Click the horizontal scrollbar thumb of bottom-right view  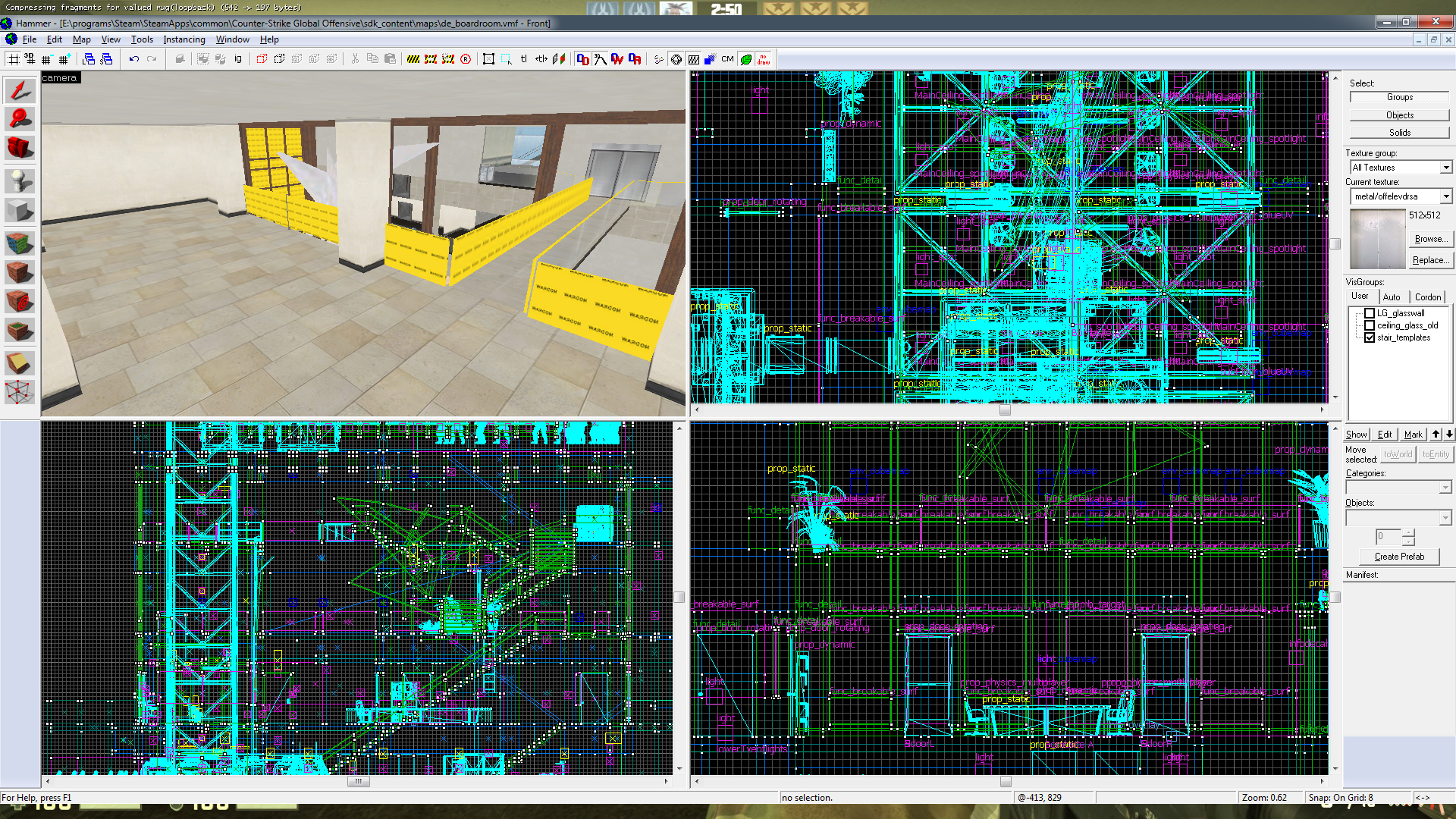click(x=1005, y=781)
